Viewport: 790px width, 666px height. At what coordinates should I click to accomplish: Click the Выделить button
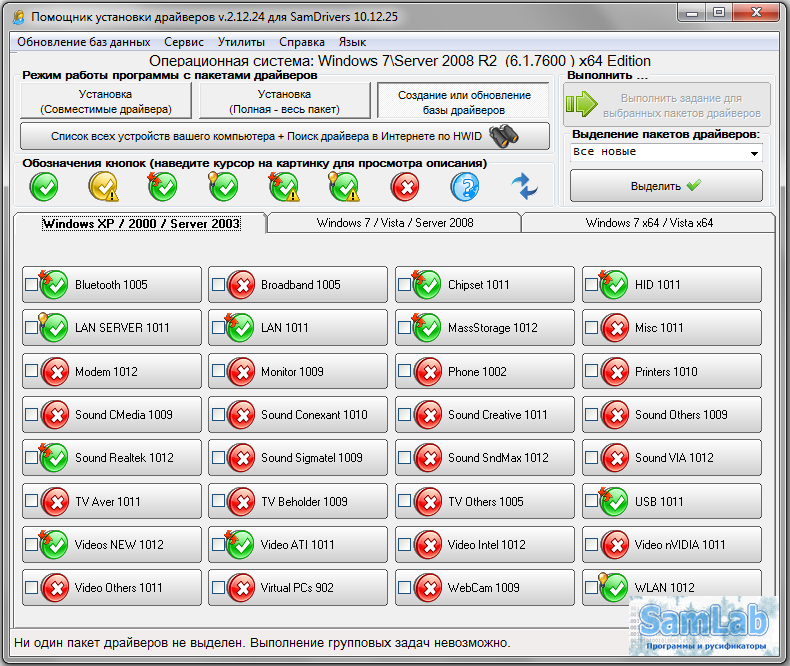[x=666, y=186]
